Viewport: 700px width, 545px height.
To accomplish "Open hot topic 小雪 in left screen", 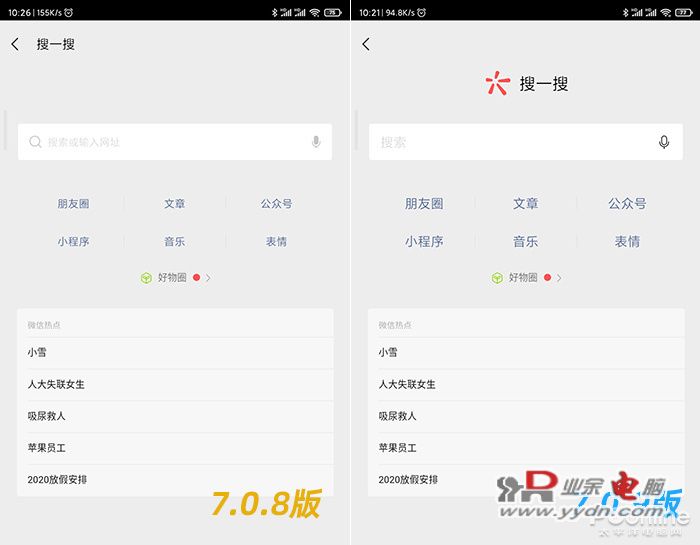I will tap(175, 353).
